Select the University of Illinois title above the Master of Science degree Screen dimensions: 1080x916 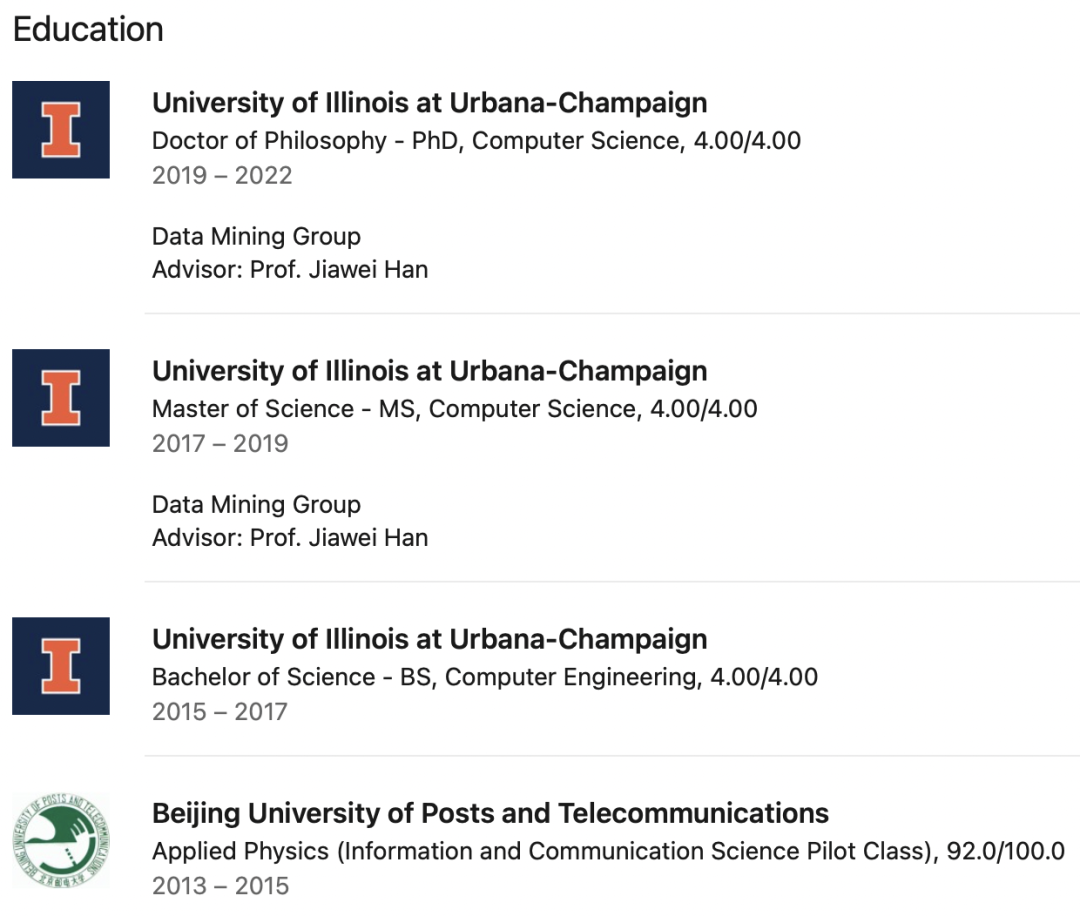click(429, 371)
